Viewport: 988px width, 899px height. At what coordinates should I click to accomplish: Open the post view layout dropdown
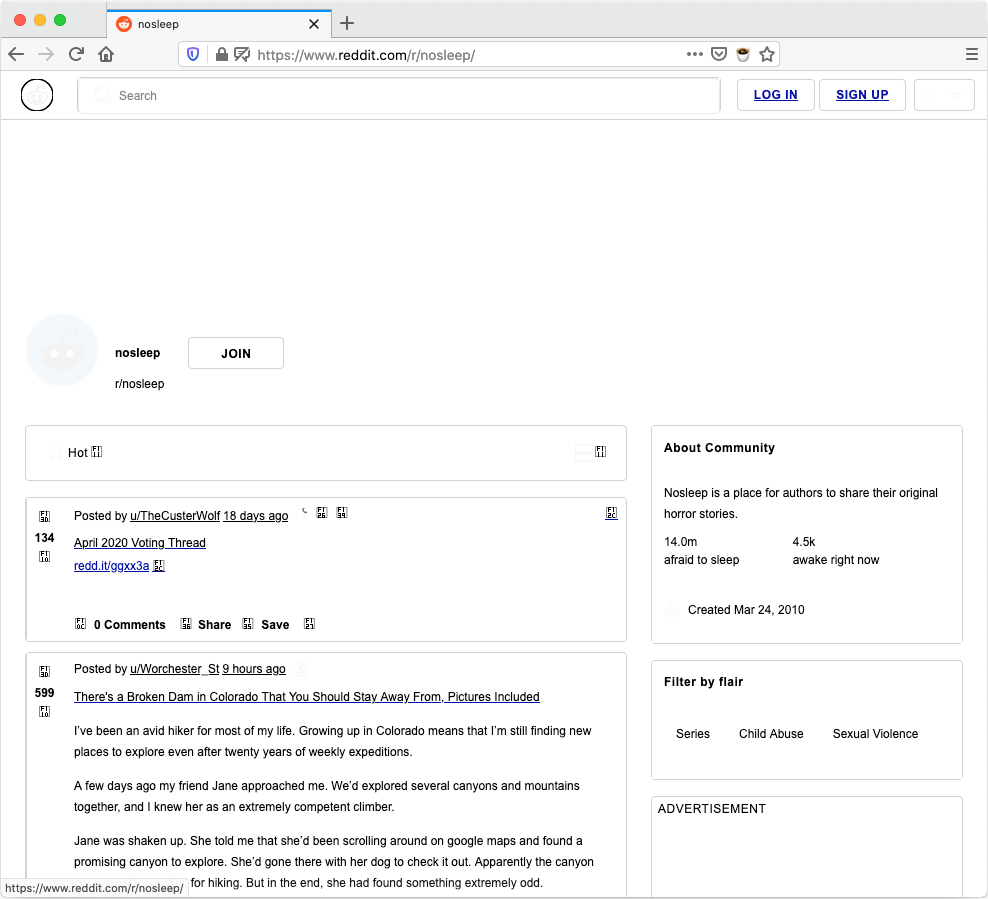(x=591, y=452)
